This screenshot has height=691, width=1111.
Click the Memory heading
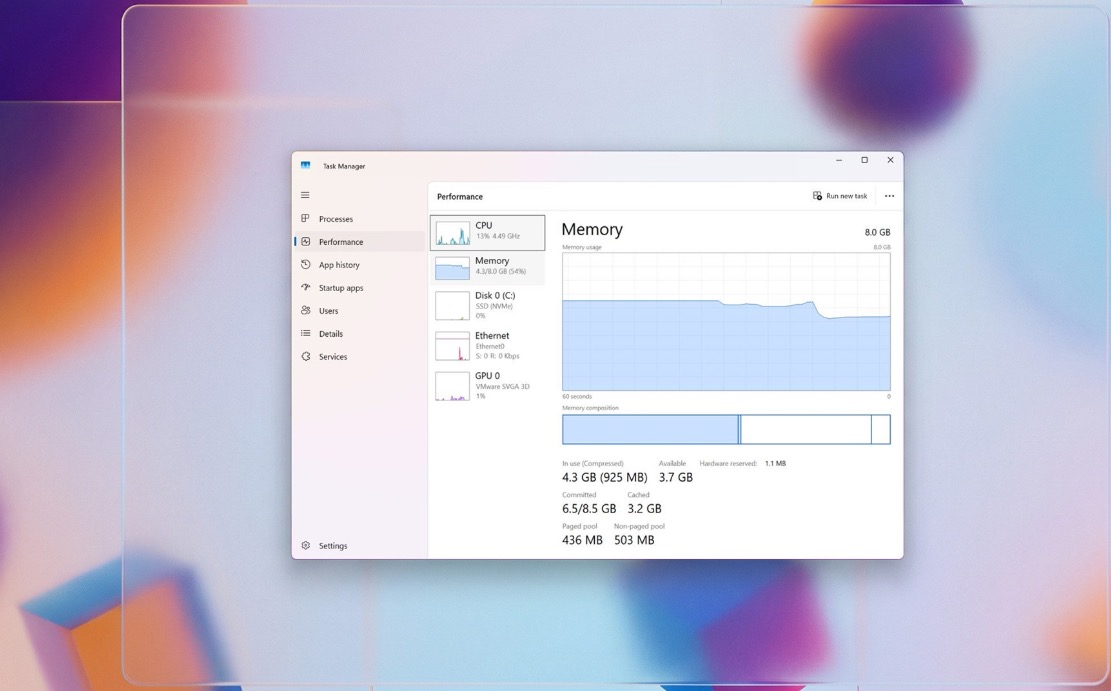[592, 230]
